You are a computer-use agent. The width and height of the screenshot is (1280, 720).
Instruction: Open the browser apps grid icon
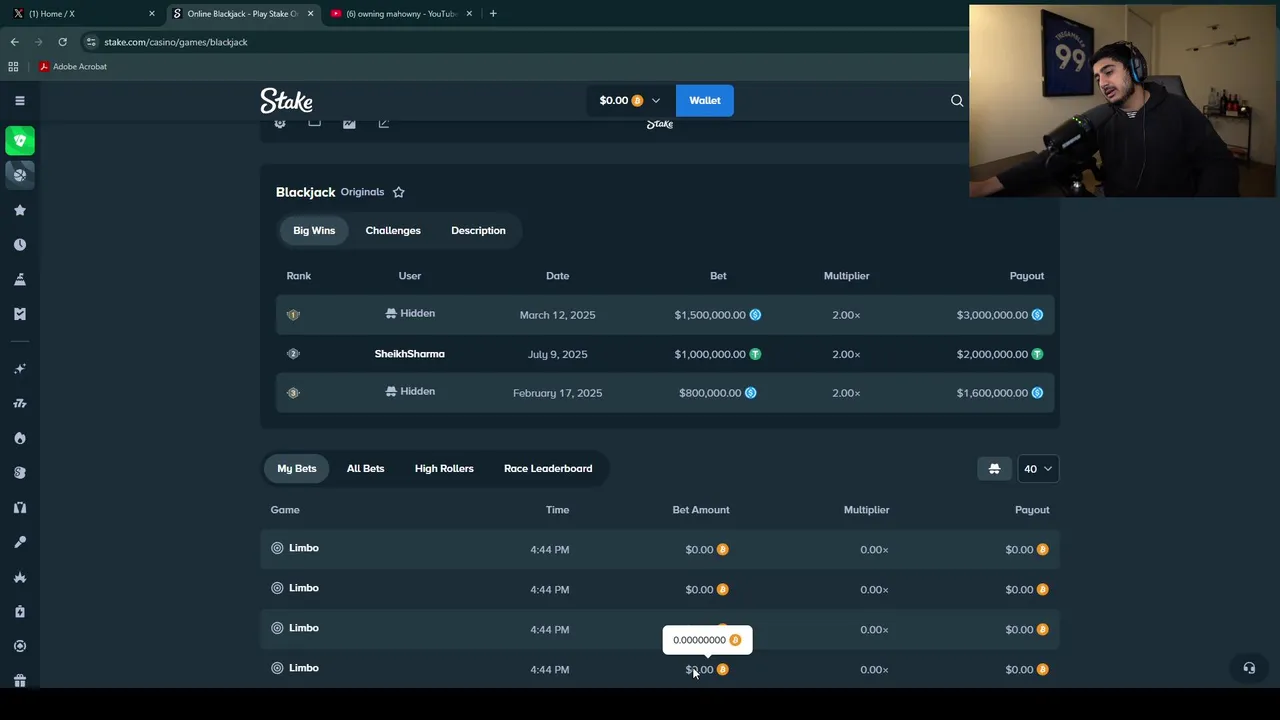pyautogui.click(x=13, y=67)
